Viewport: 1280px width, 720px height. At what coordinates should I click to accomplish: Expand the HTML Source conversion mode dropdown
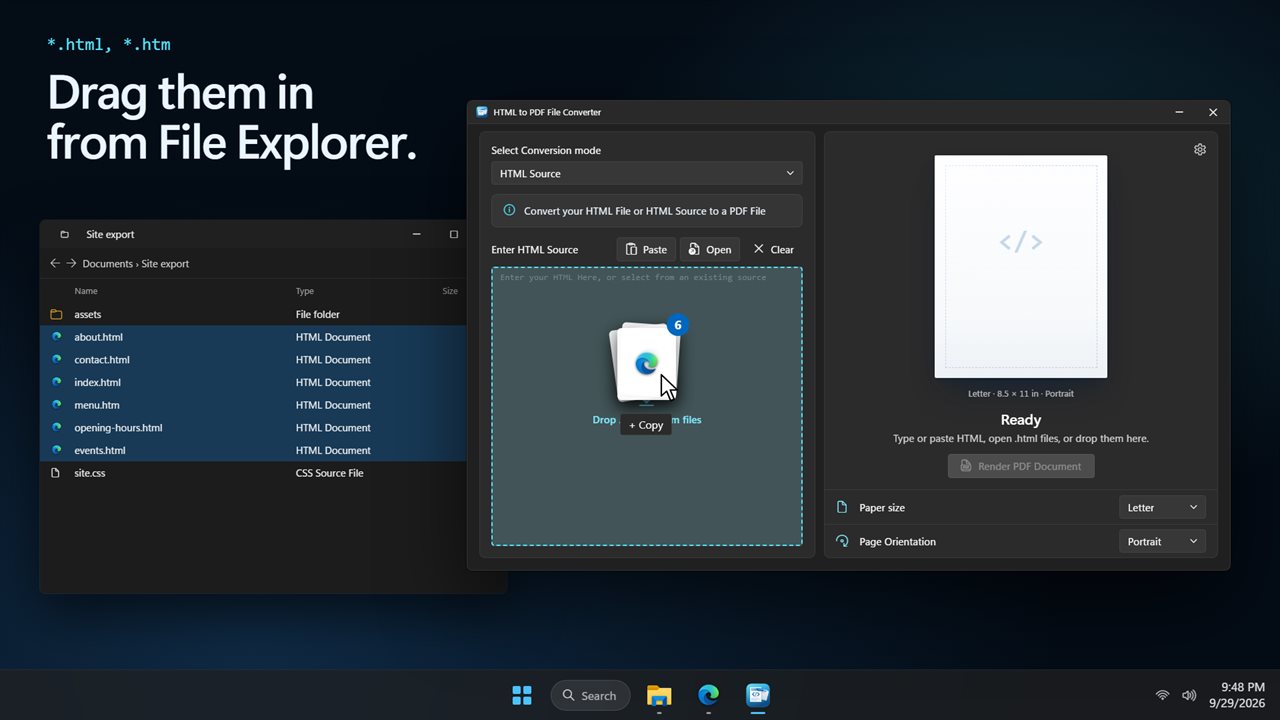click(647, 173)
